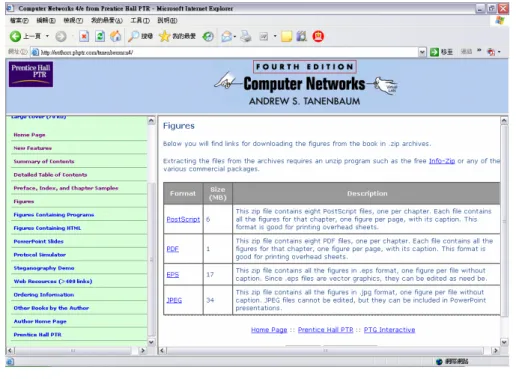Viewport: 516px width, 379px height.
Task: Open Preface, Index, and Chapter Samples
Action: point(66,188)
